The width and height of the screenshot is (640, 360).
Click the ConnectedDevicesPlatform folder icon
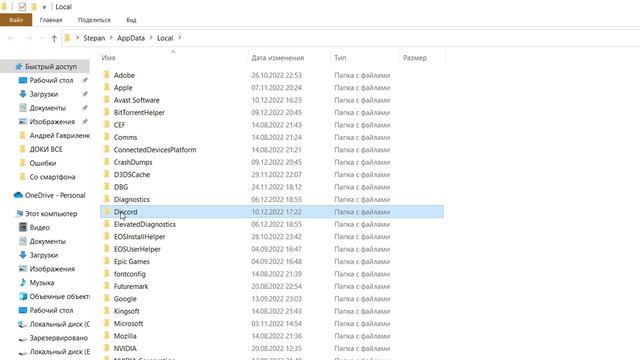tap(107, 149)
